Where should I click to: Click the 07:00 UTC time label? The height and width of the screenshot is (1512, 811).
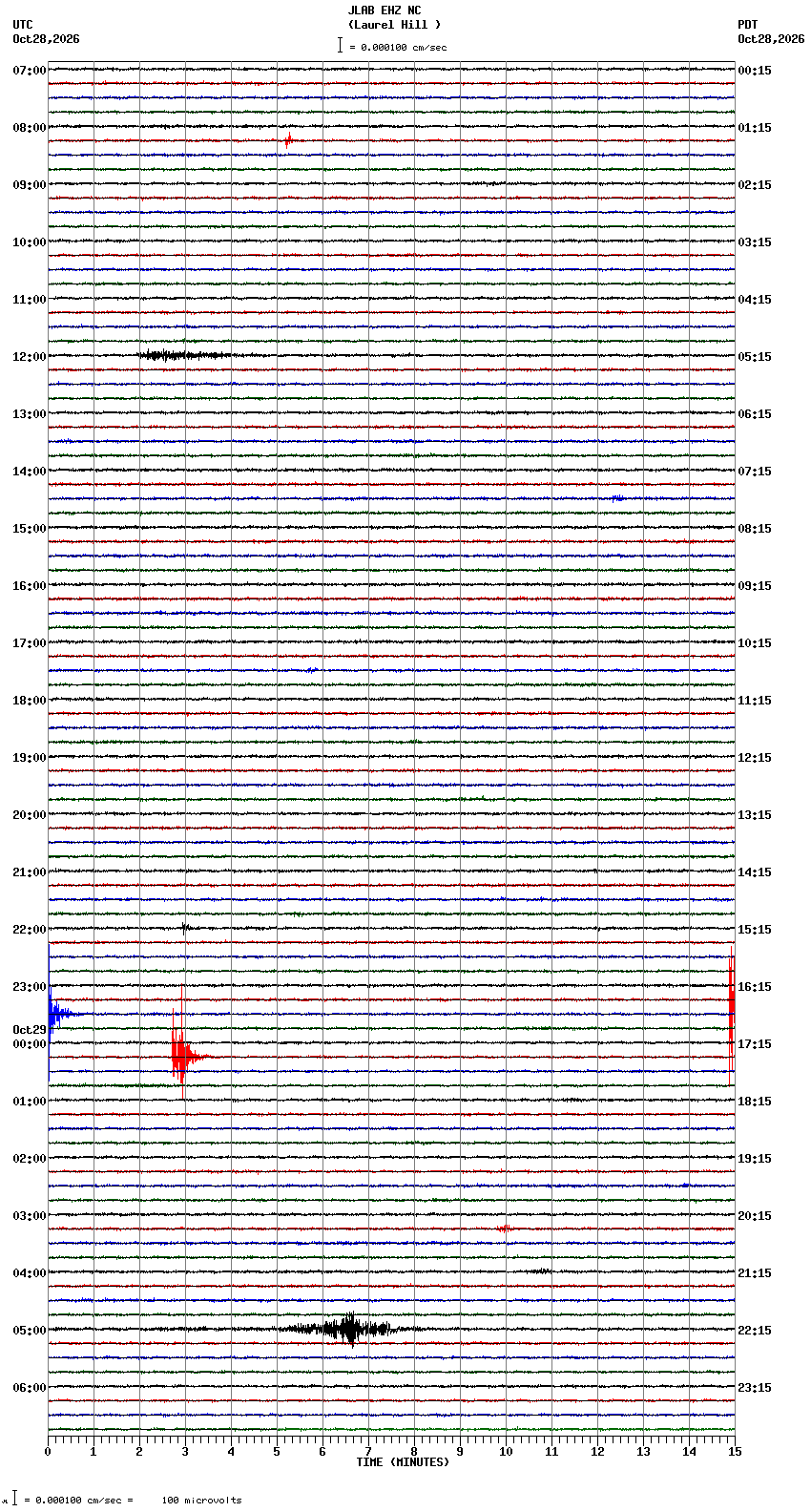(x=30, y=71)
